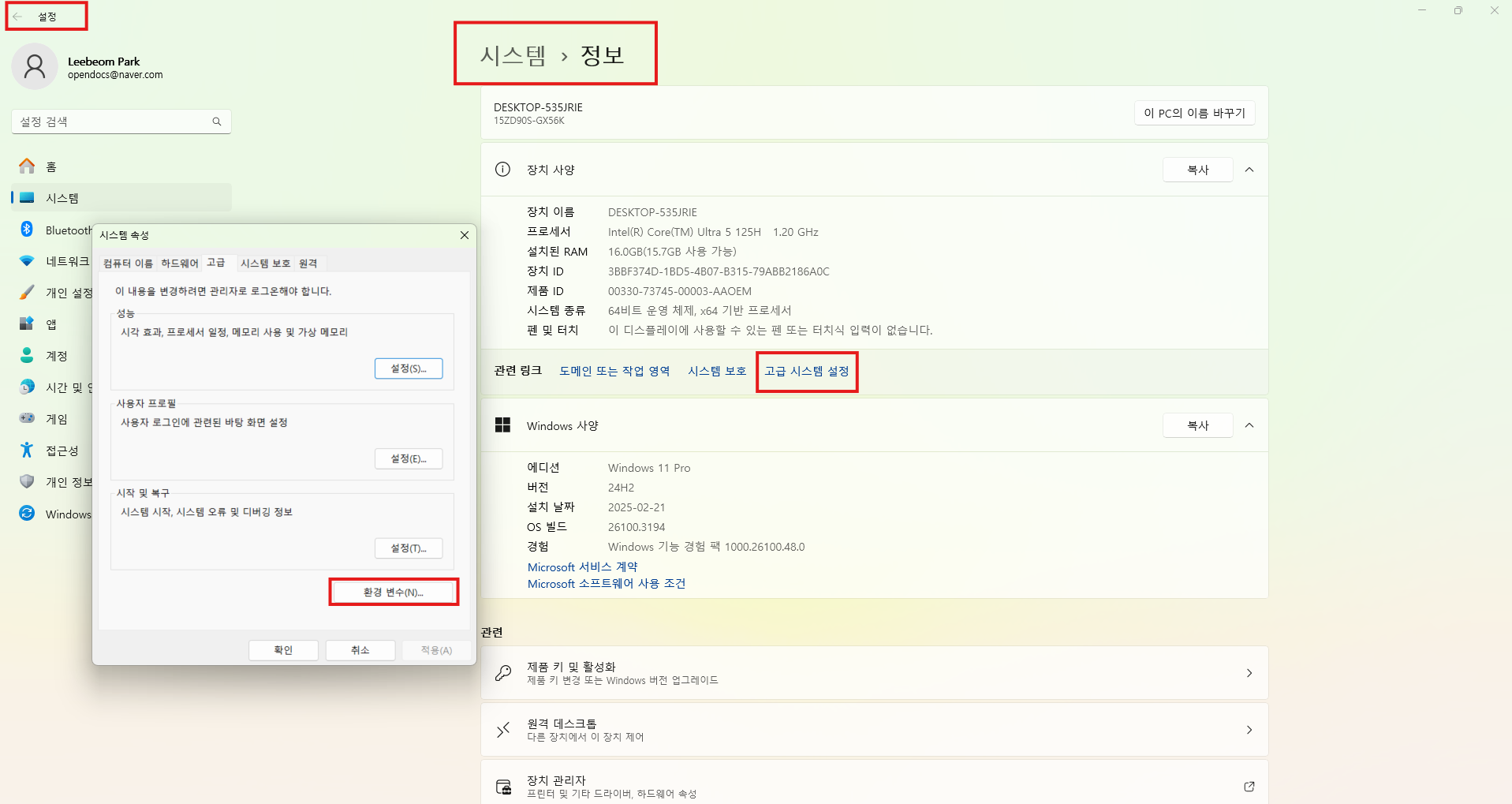1512x804 pixels.
Task: Open 게임 via the controller icon
Action: (27, 419)
